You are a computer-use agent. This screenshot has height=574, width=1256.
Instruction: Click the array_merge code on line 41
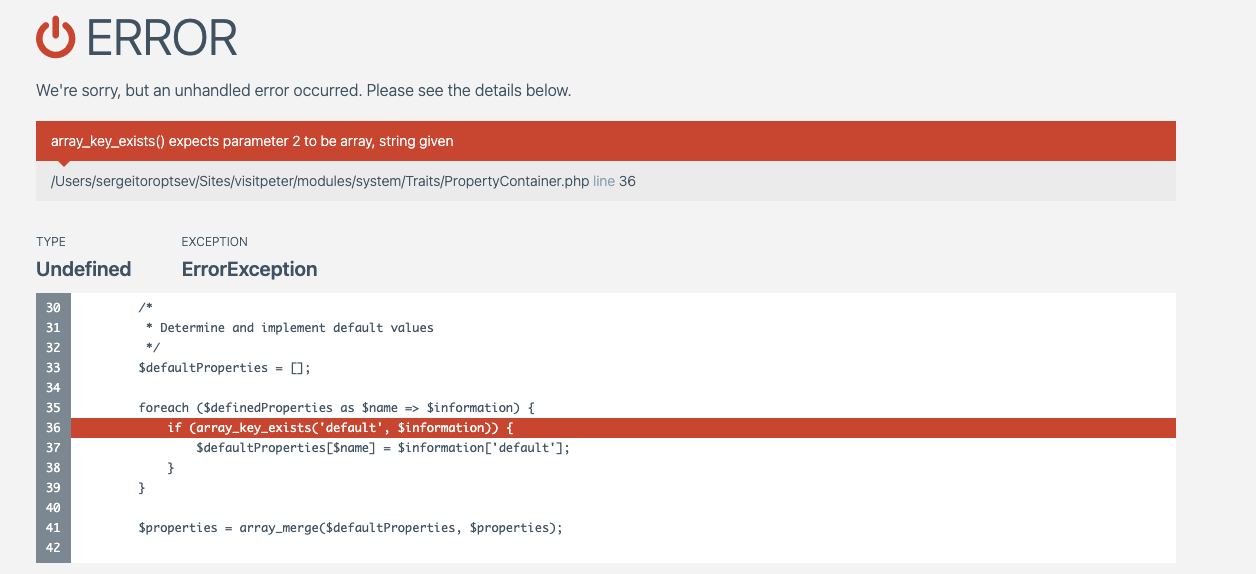point(351,528)
